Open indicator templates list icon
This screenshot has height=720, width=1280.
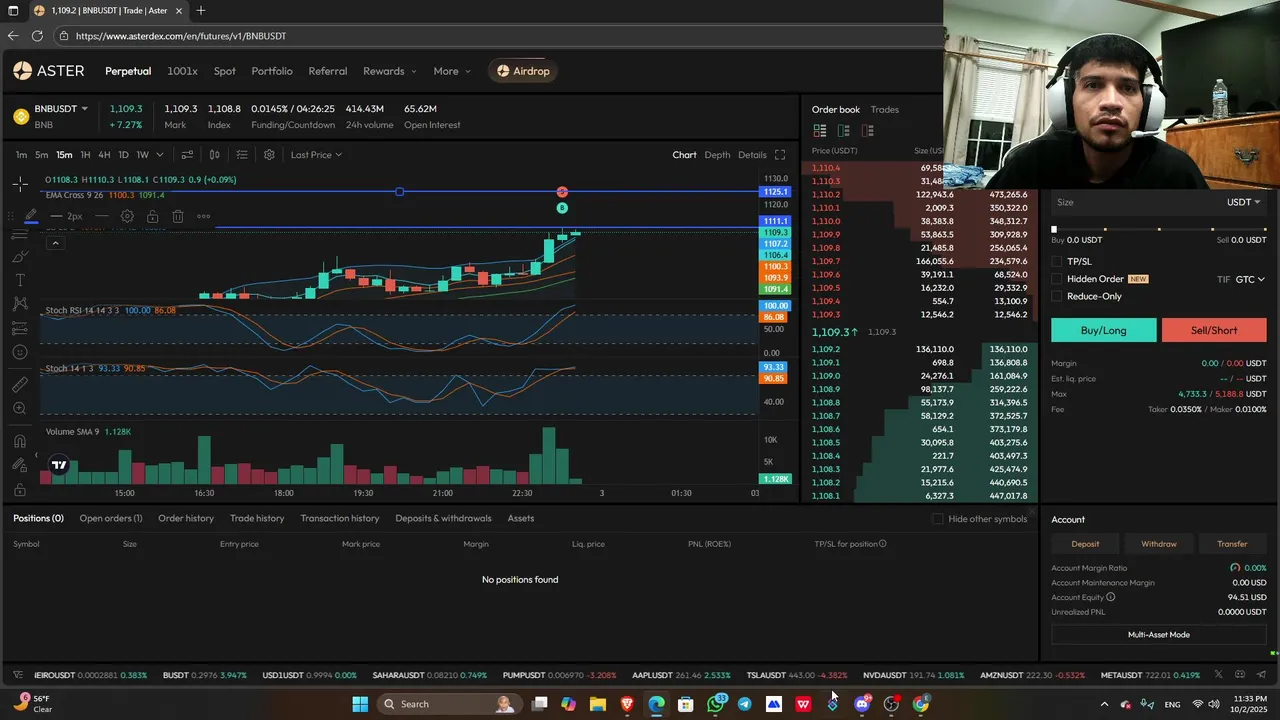(242, 155)
